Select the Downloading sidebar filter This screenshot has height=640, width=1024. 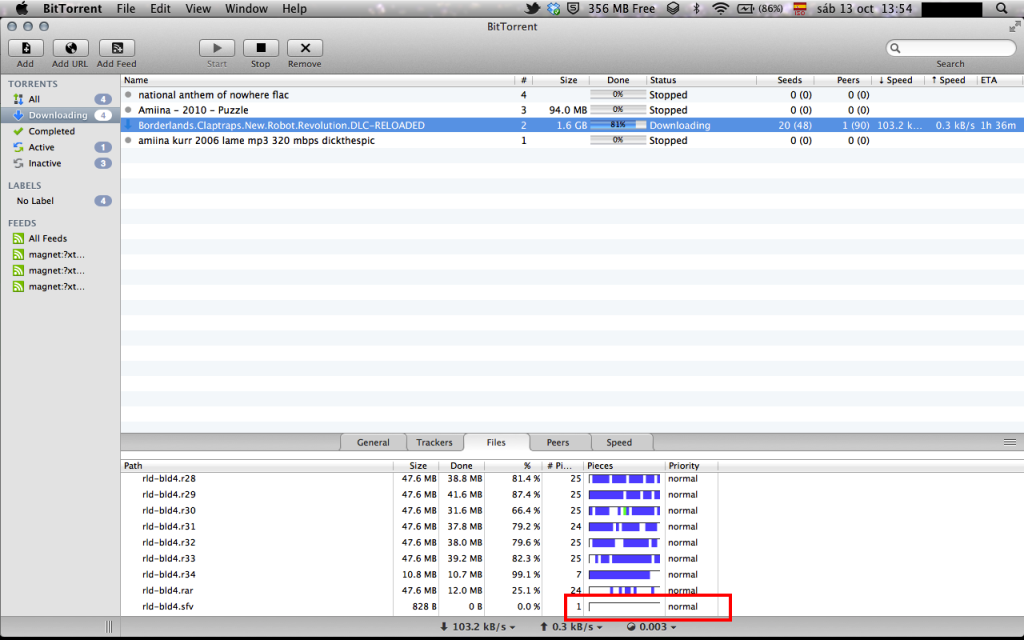tap(60, 115)
